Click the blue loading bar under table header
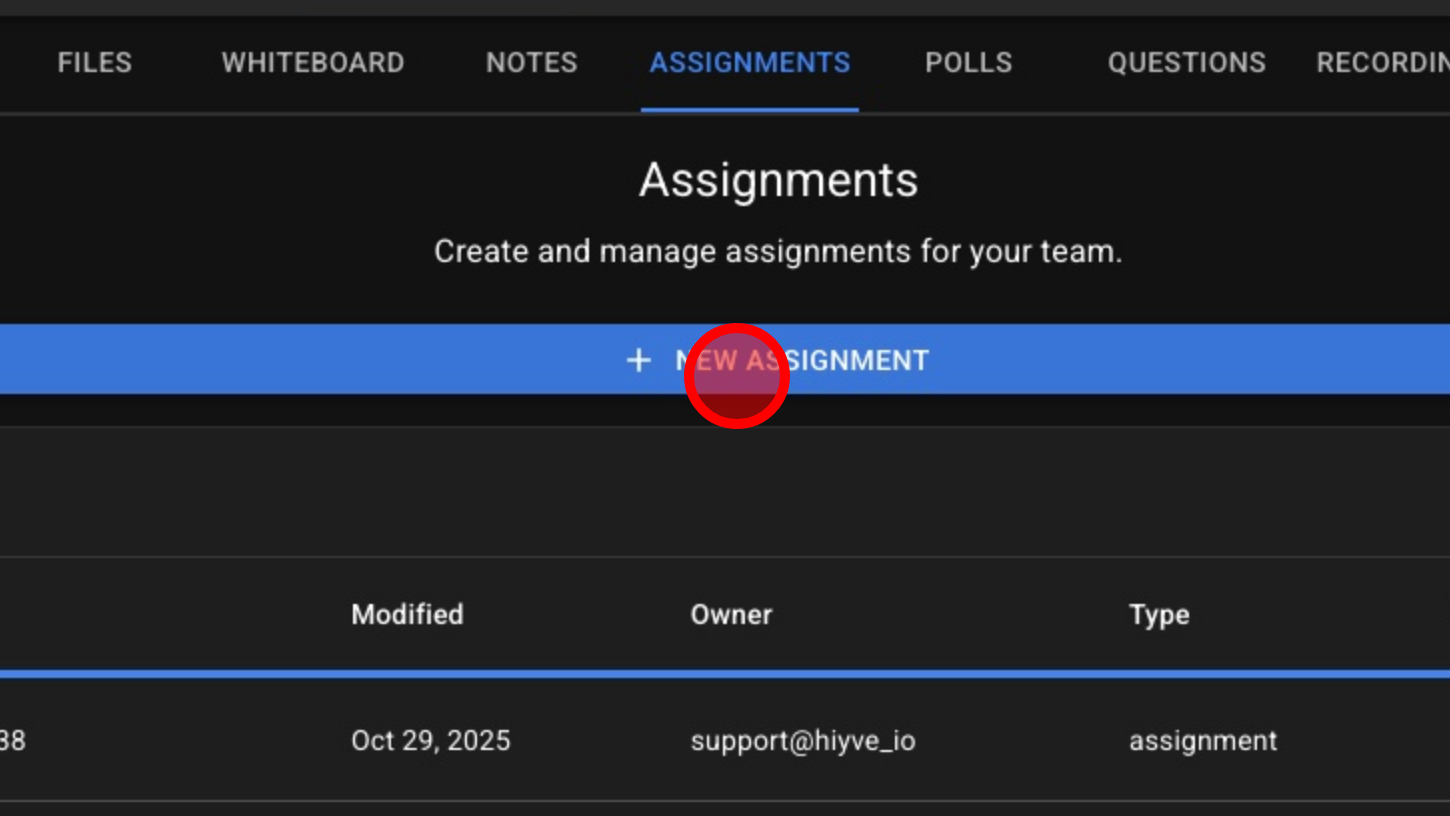 pos(725,674)
